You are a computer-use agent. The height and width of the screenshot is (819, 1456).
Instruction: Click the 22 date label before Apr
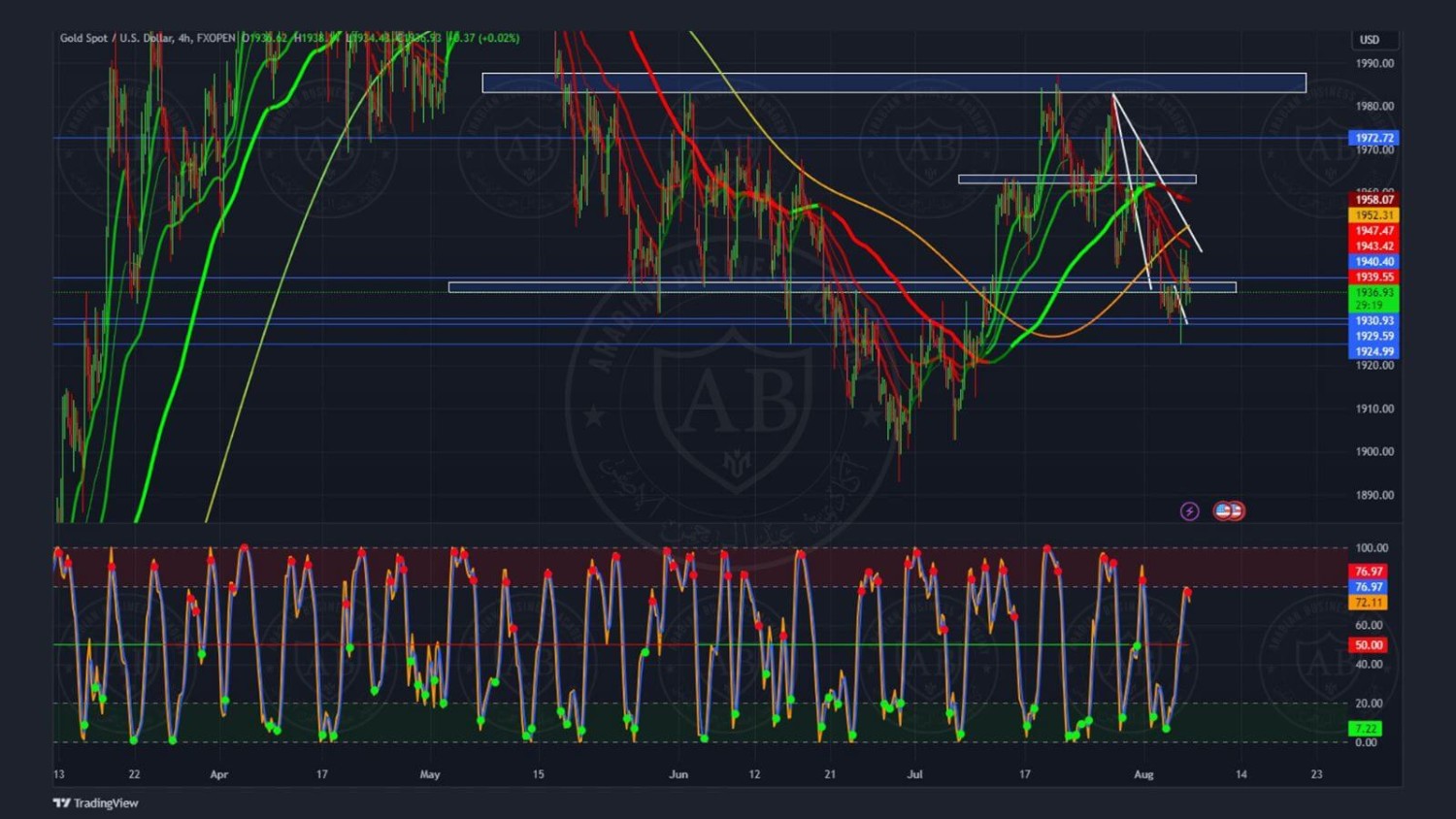[134, 774]
